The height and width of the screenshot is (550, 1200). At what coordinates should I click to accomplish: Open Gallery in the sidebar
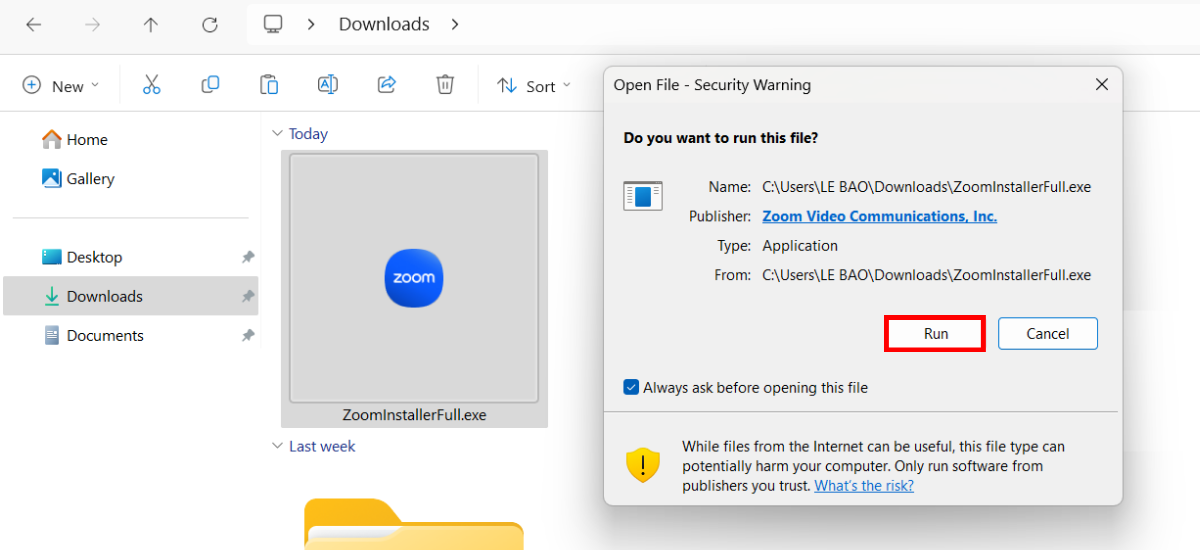pos(90,179)
